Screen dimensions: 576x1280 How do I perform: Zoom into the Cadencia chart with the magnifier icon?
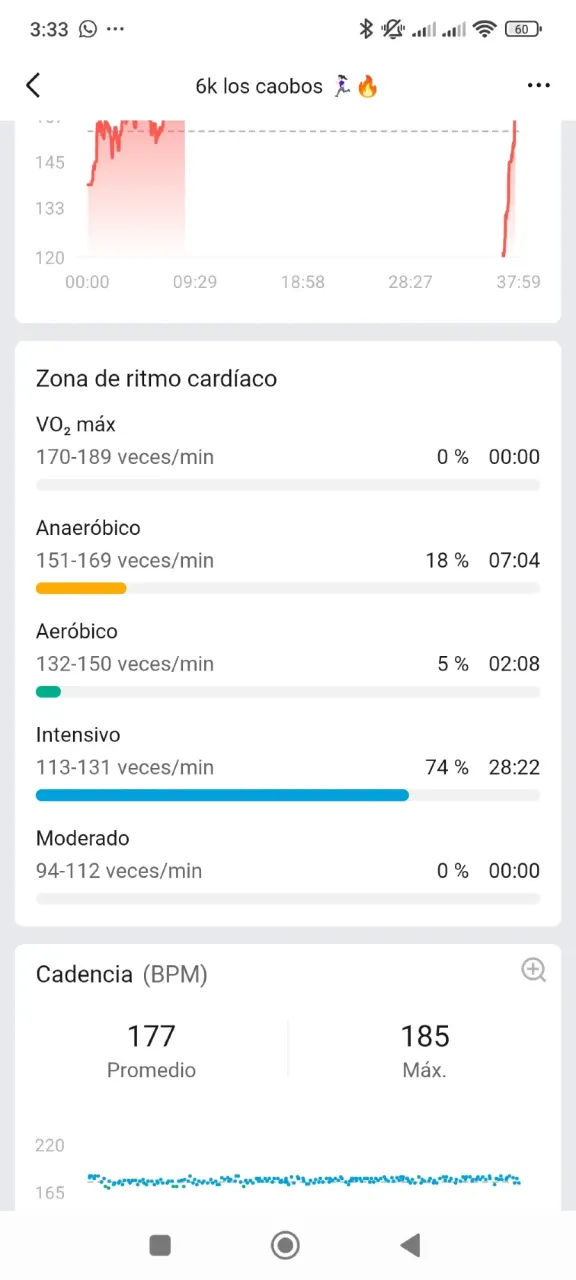(534, 969)
